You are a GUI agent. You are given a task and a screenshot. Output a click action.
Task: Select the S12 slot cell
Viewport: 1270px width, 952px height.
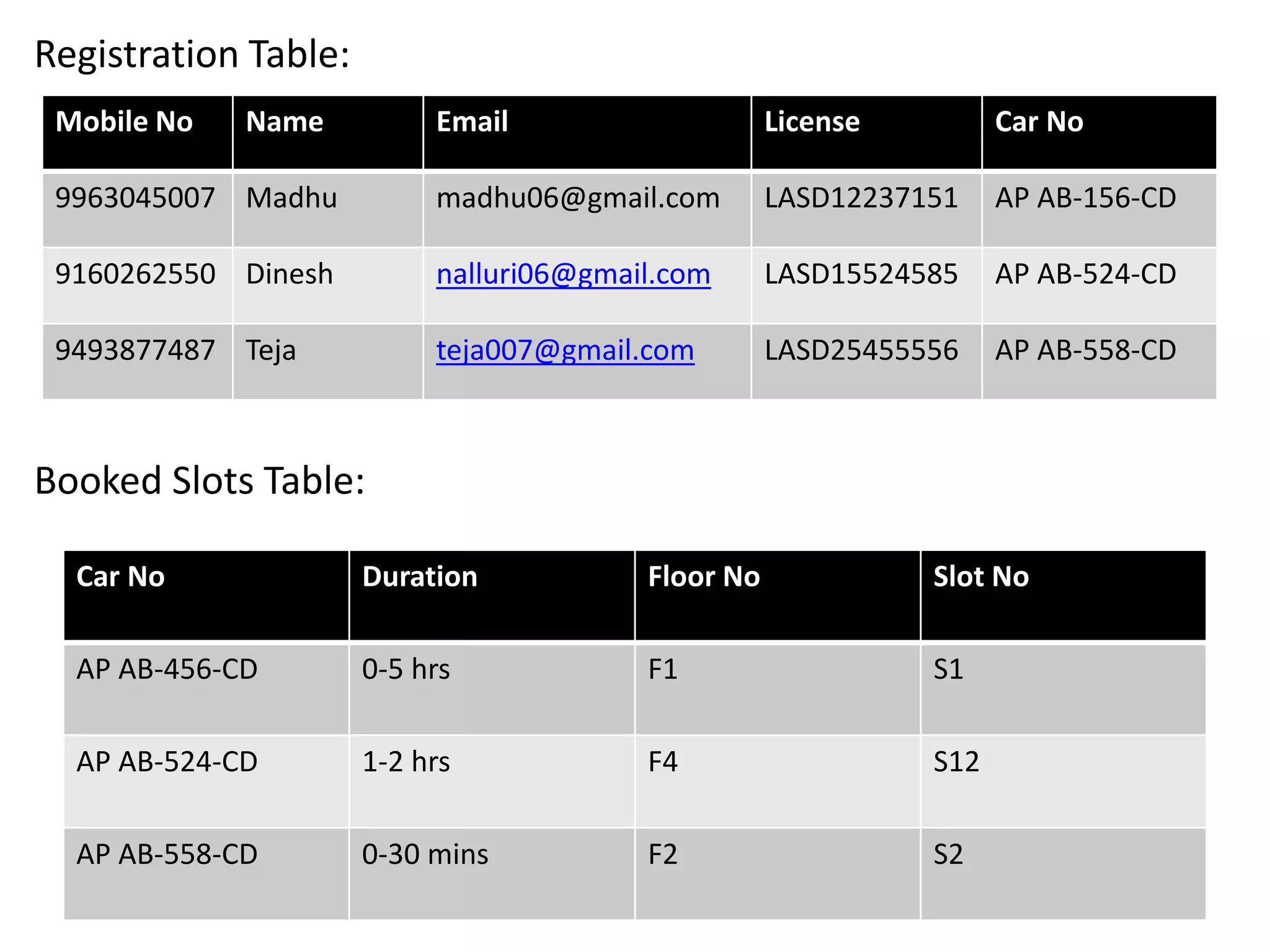click(956, 762)
